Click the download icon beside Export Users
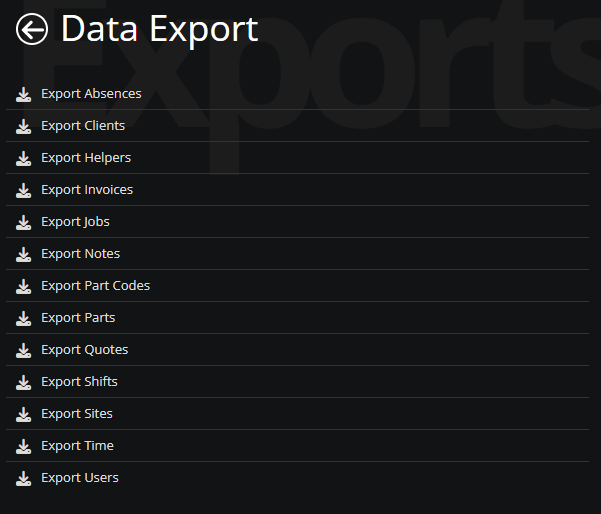The image size is (601, 514). click(23, 478)
